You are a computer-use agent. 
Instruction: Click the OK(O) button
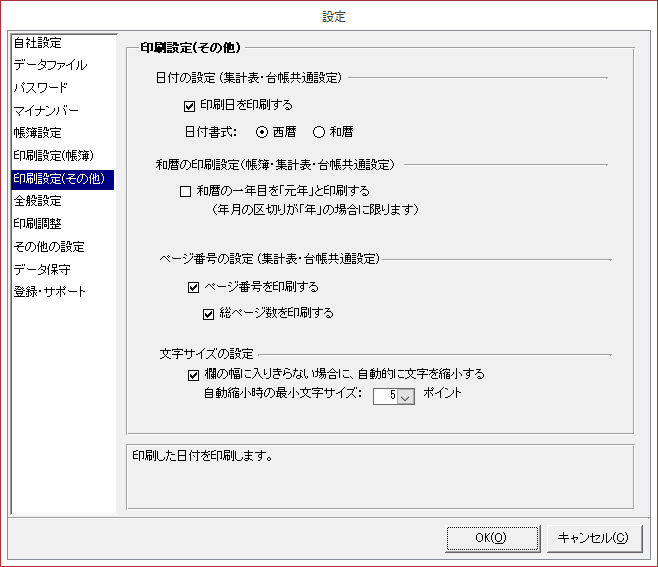click(491, 538)
